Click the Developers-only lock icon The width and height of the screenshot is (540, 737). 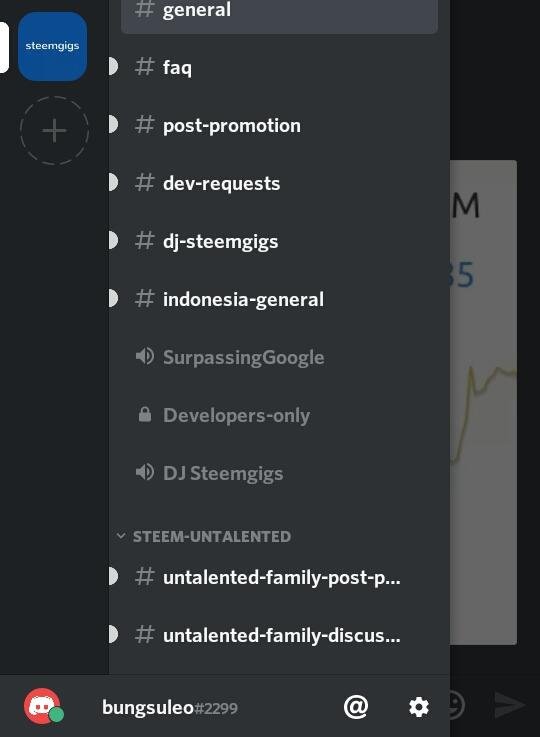click(145, 415)
